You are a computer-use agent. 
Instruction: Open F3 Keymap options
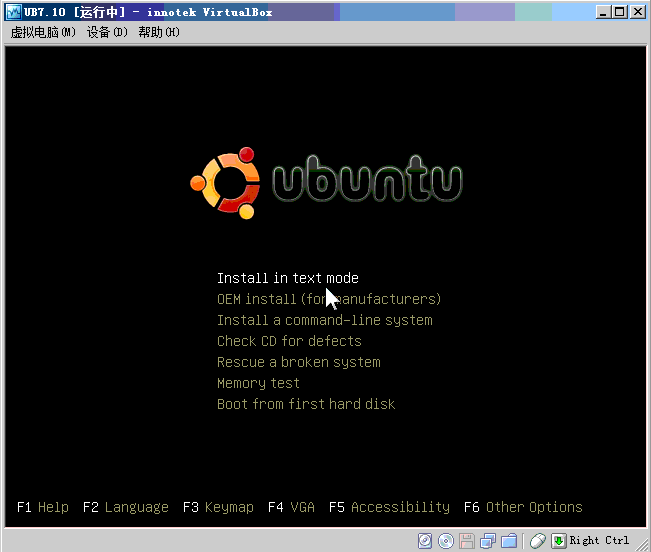pos(218,507)
